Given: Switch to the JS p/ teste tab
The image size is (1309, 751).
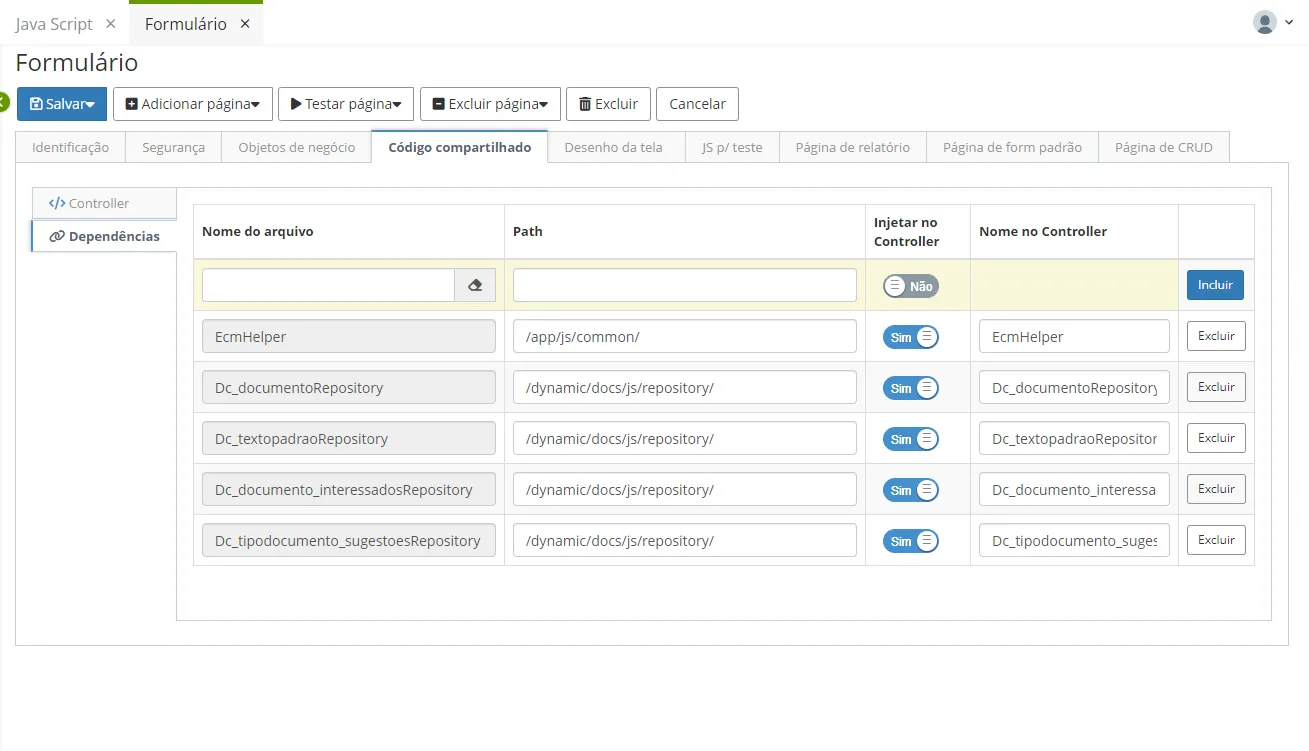Looking at the screenshot, I should pyautogui.click(x=732, y=147).
